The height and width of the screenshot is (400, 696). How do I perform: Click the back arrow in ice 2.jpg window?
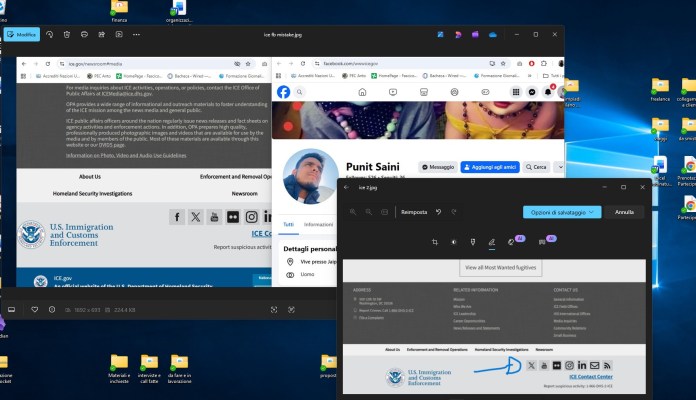[x=347, y=187]
